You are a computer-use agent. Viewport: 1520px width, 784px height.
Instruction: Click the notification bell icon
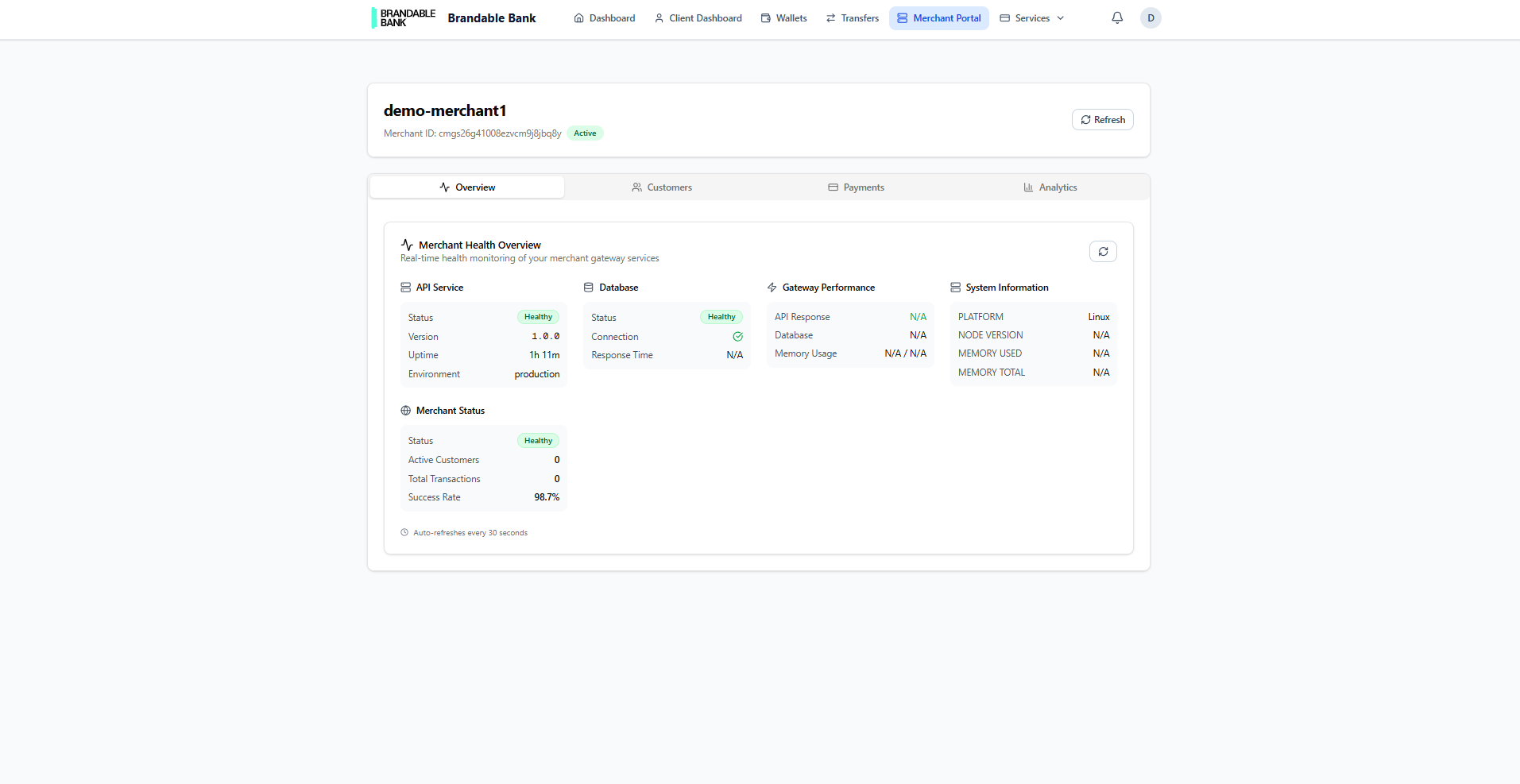(x=1117, y=17)
